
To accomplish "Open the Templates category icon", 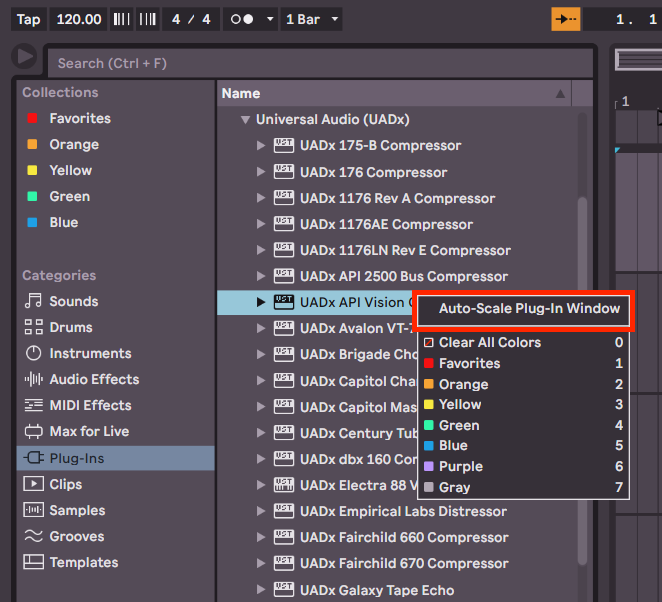I will tap(33, 562).
